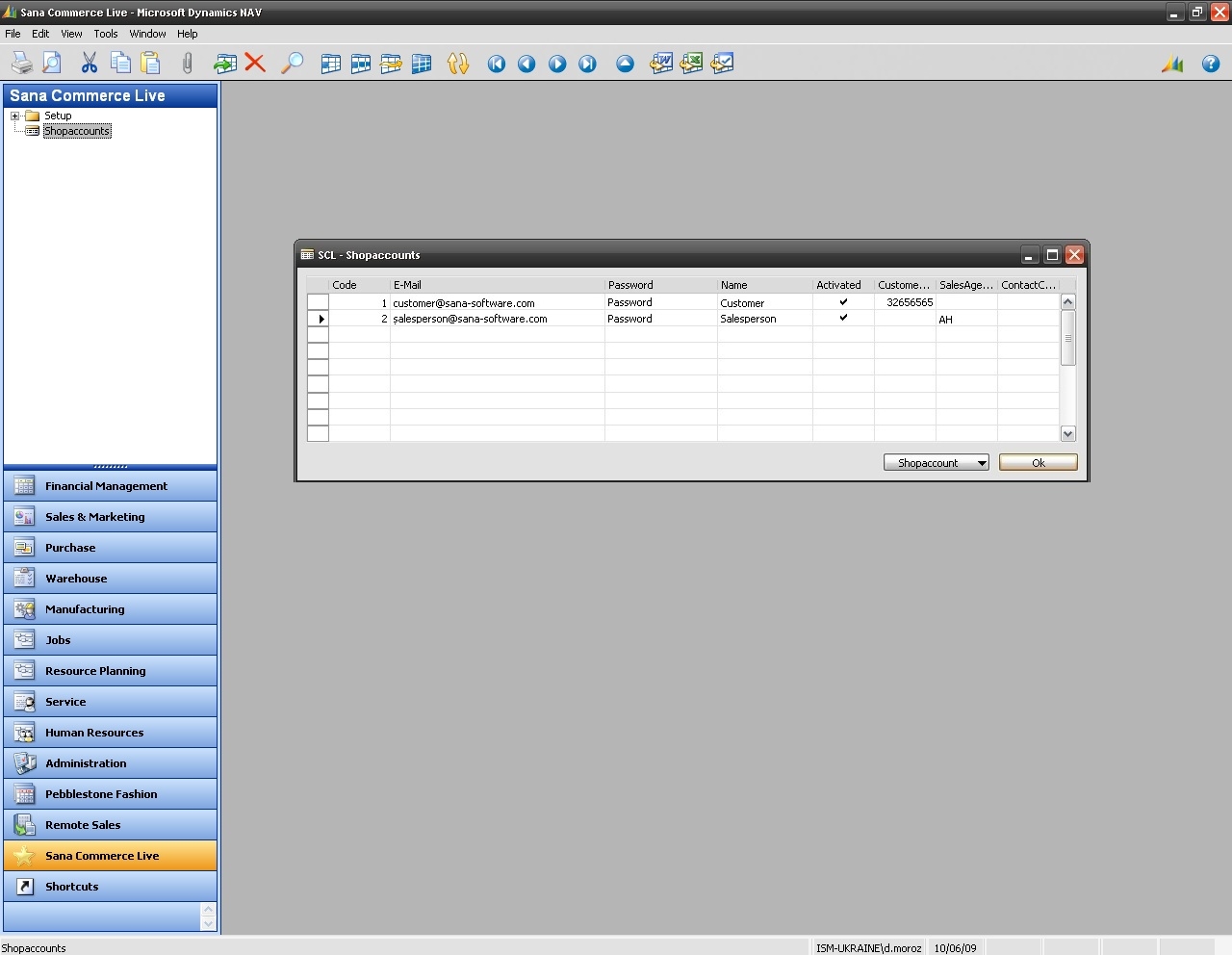Viewport: 1232px width, 955px height.
Task: Open Resource Planning navigation button
Action: click(x=110, y=671)
